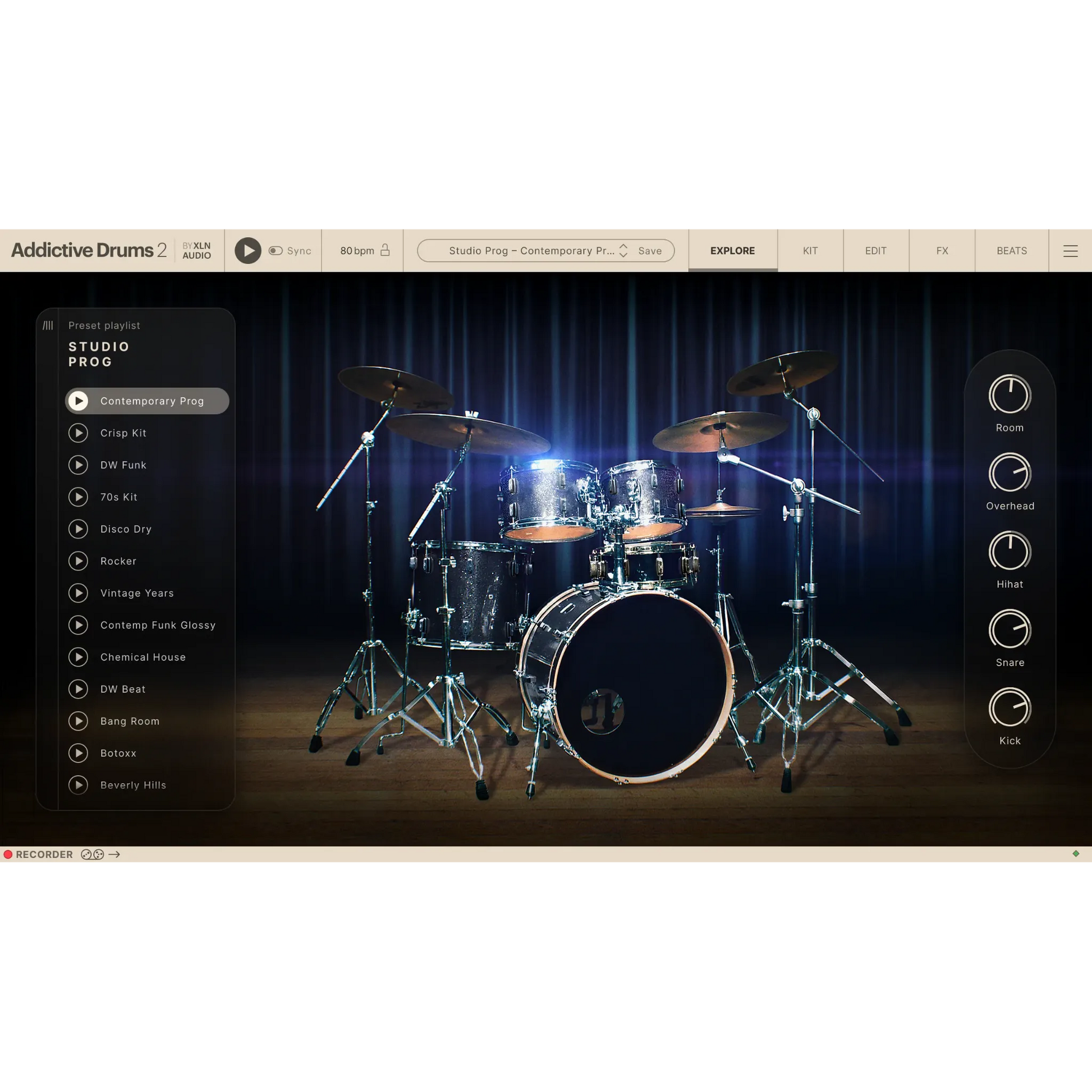
Task: Click the preset playlist library icon
Action: 48,325
